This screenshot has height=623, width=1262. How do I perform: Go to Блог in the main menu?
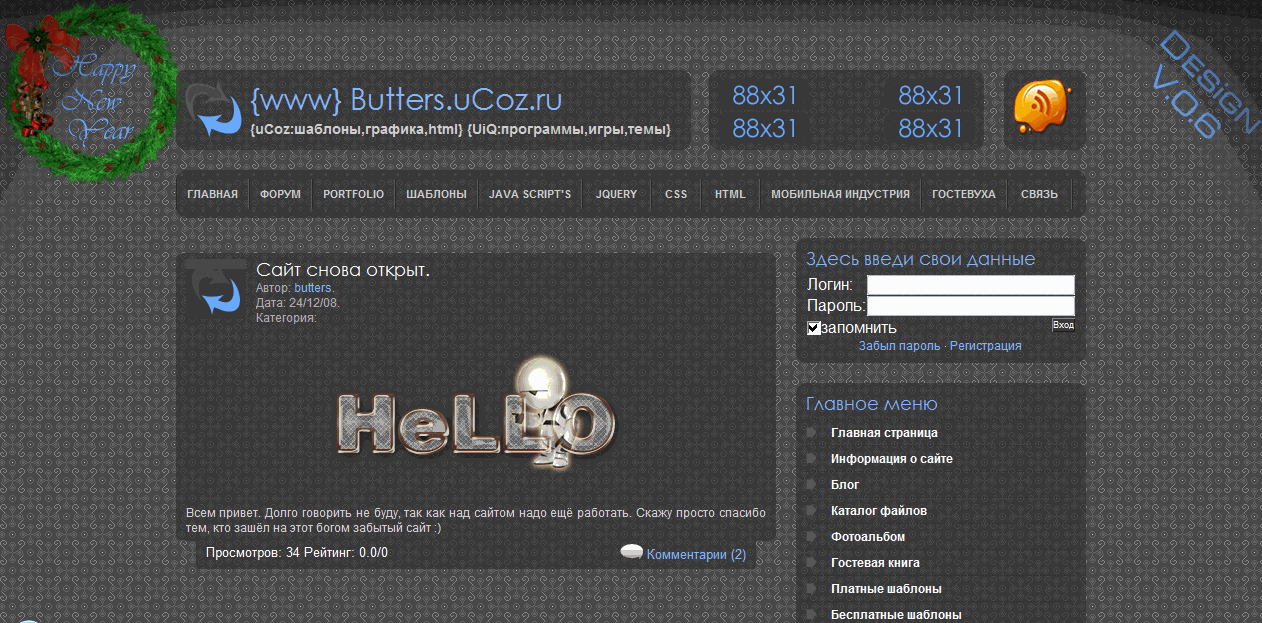[x=845, y=485]
